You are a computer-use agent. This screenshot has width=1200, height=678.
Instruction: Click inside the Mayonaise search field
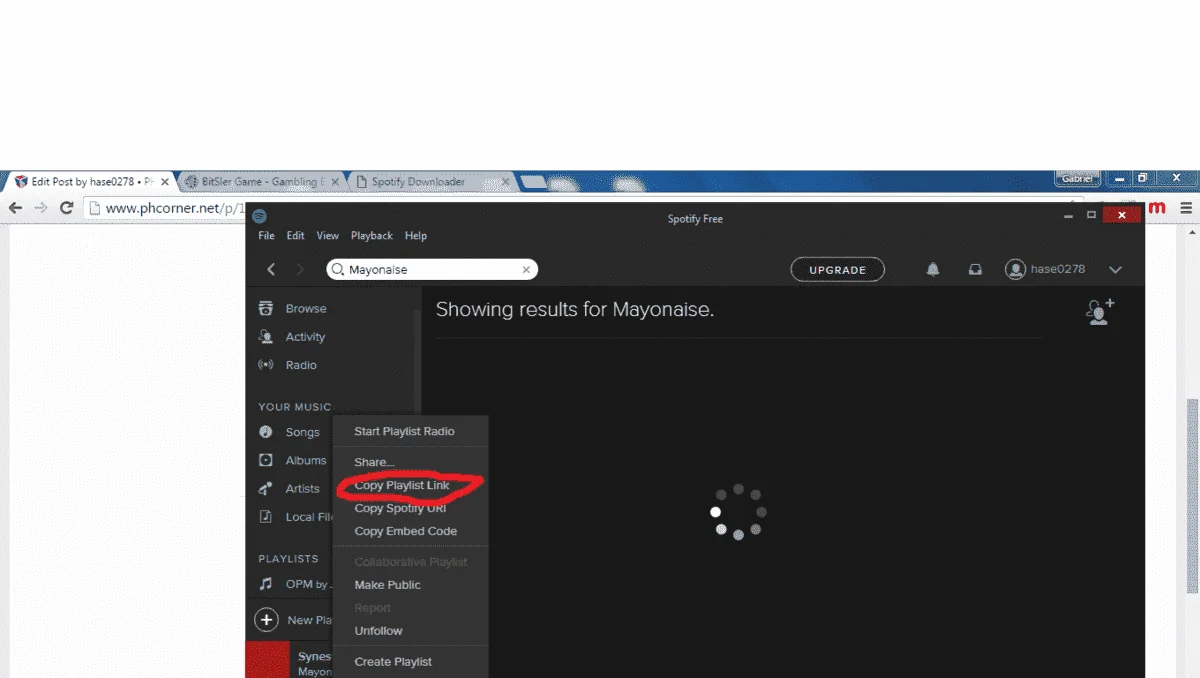coord(432,269)
